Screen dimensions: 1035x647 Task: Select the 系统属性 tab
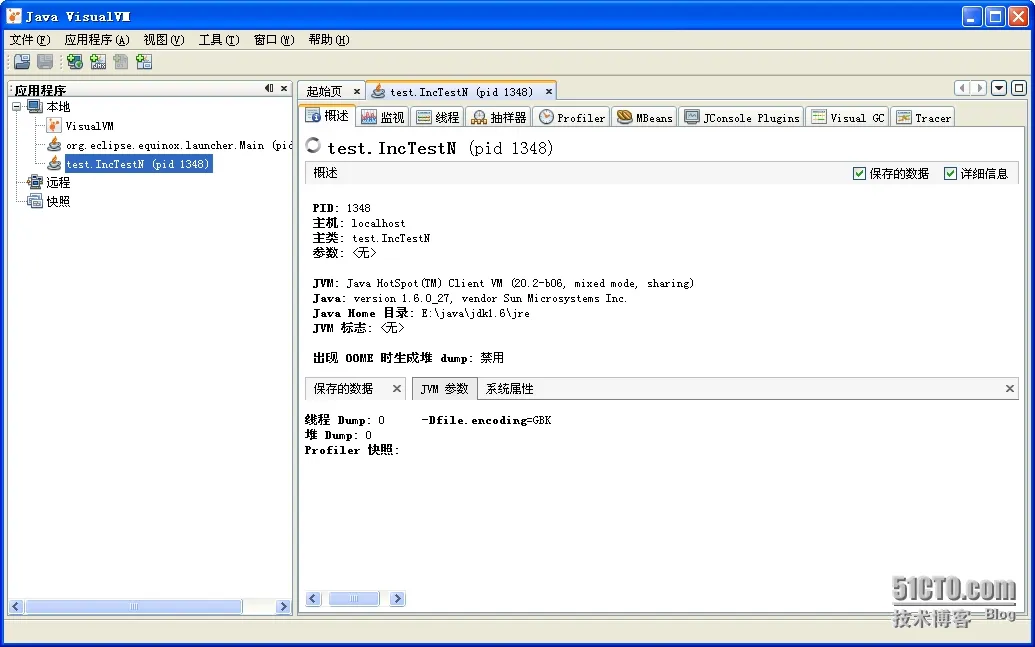point(510,389)
